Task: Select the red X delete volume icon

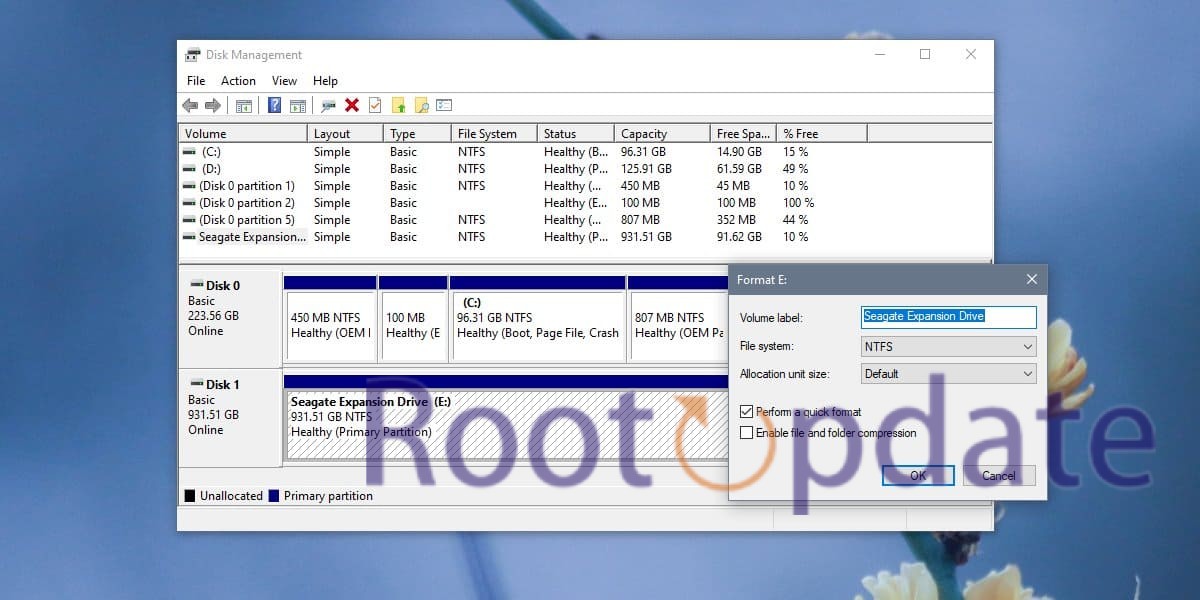Action: 353,105
